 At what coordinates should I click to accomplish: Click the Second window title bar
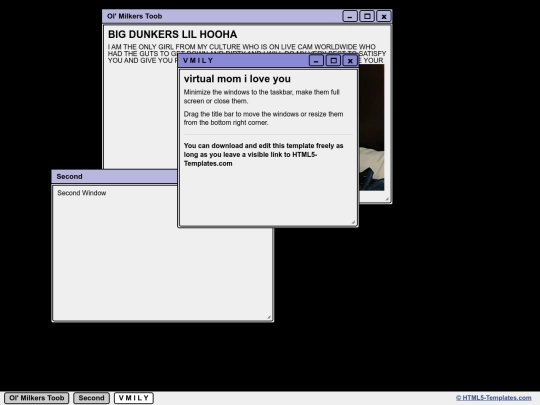tap(114, 176)
